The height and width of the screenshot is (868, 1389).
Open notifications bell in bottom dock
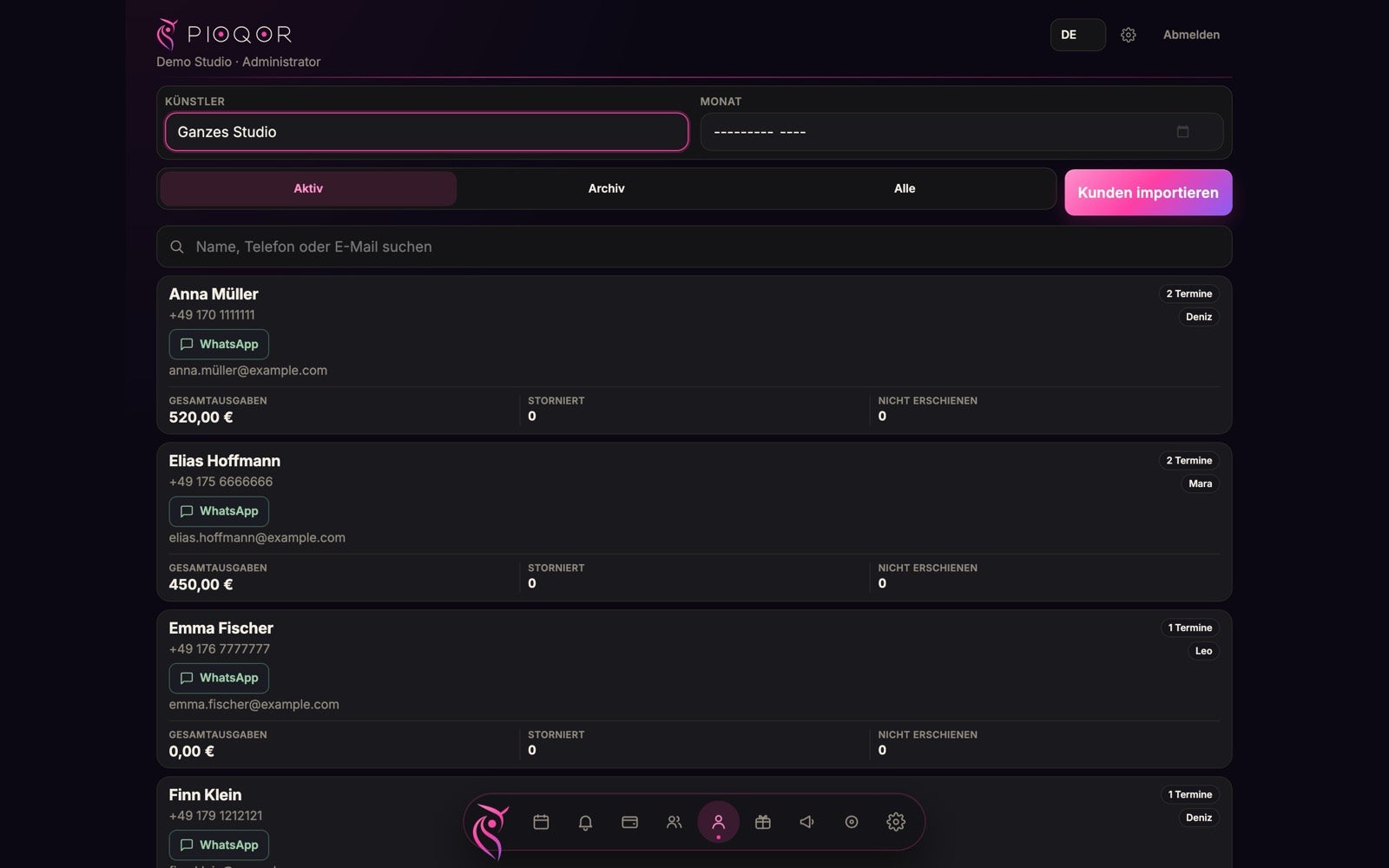pyautogui.click(x=585, y=822)
